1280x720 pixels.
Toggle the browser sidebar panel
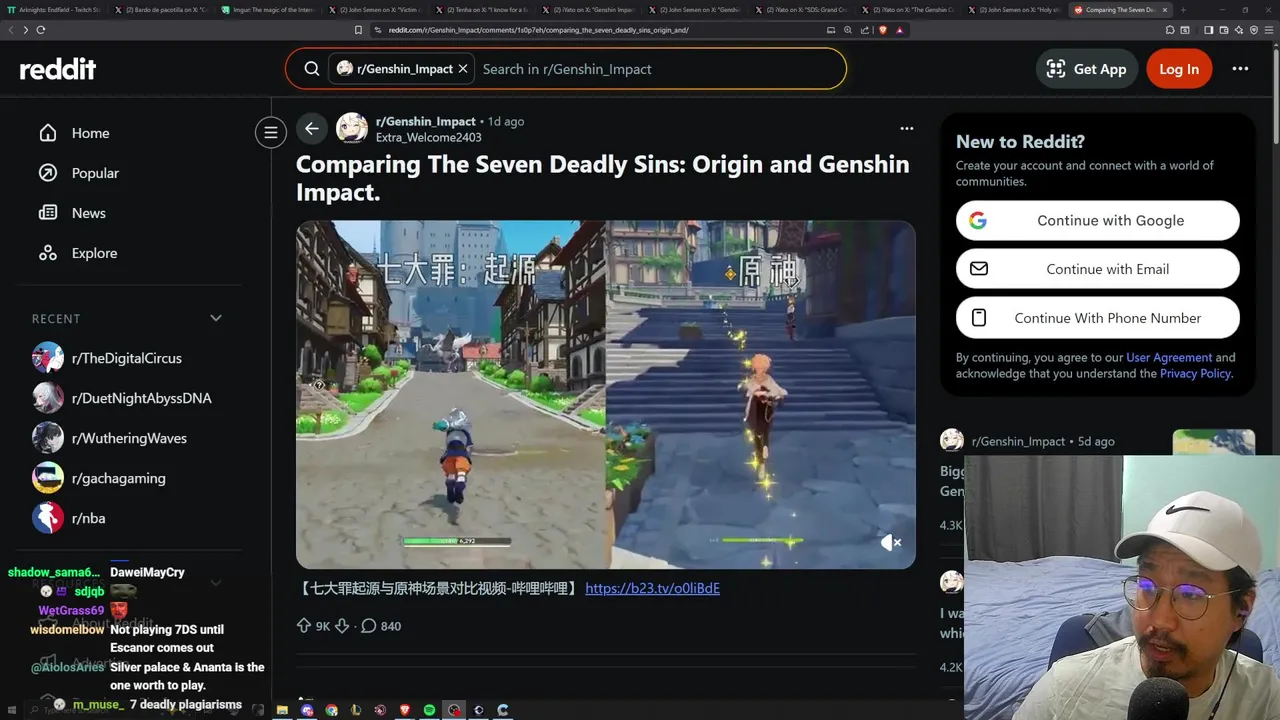coord(1208,30)
